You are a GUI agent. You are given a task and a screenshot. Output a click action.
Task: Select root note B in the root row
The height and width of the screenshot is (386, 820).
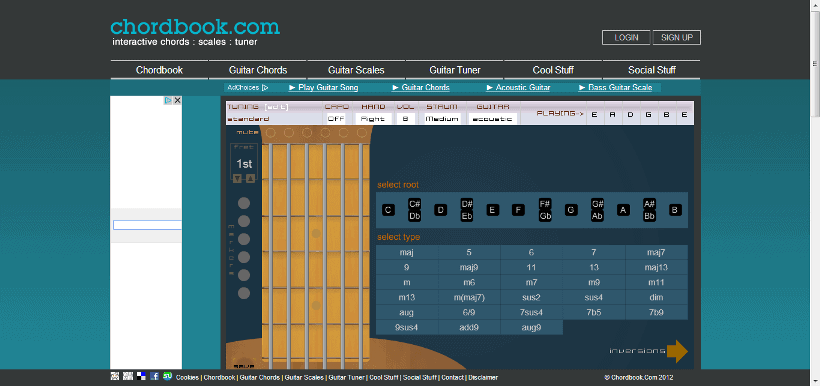(675, 210)
